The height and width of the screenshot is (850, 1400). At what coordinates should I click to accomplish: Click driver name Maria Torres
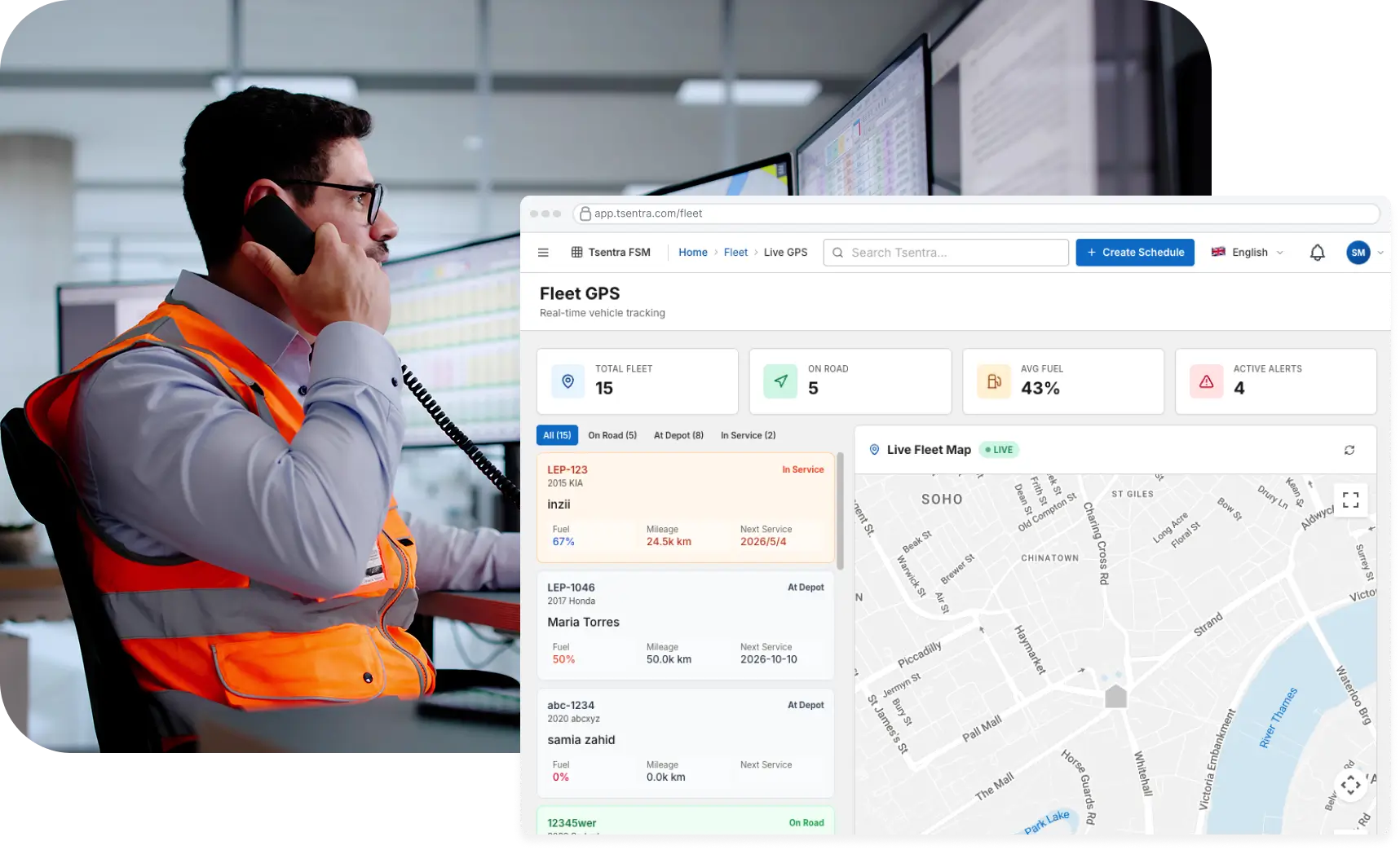pos(583,622)
